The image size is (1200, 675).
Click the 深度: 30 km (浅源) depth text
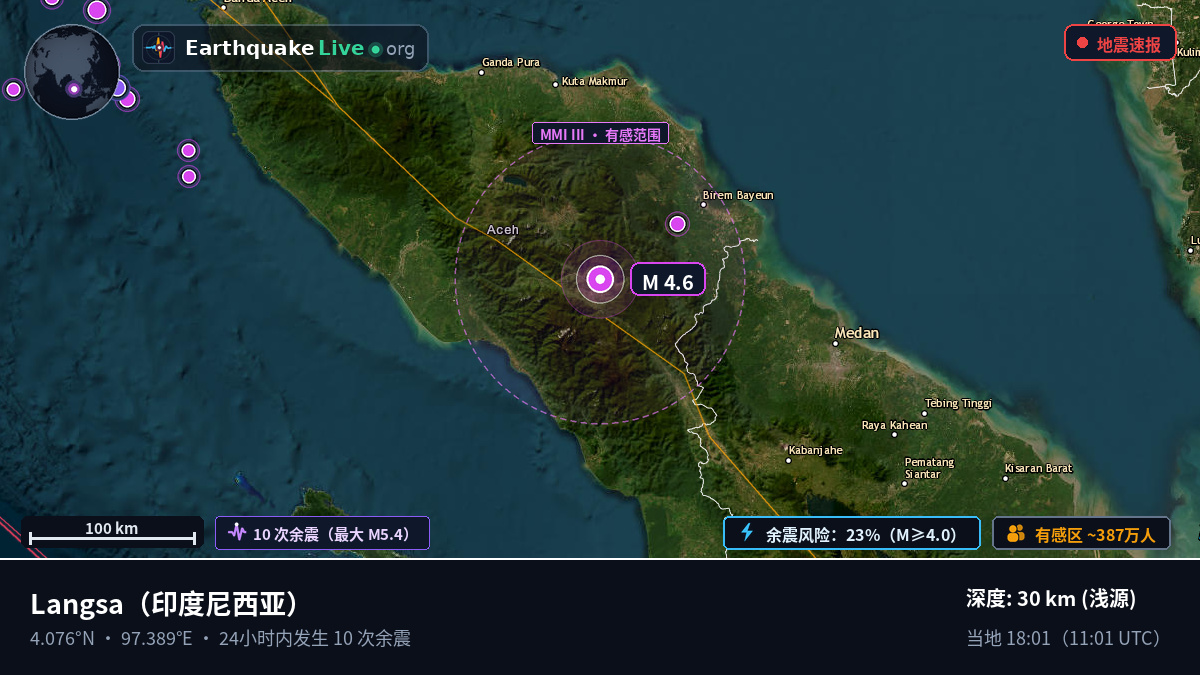pos(1051,599)
